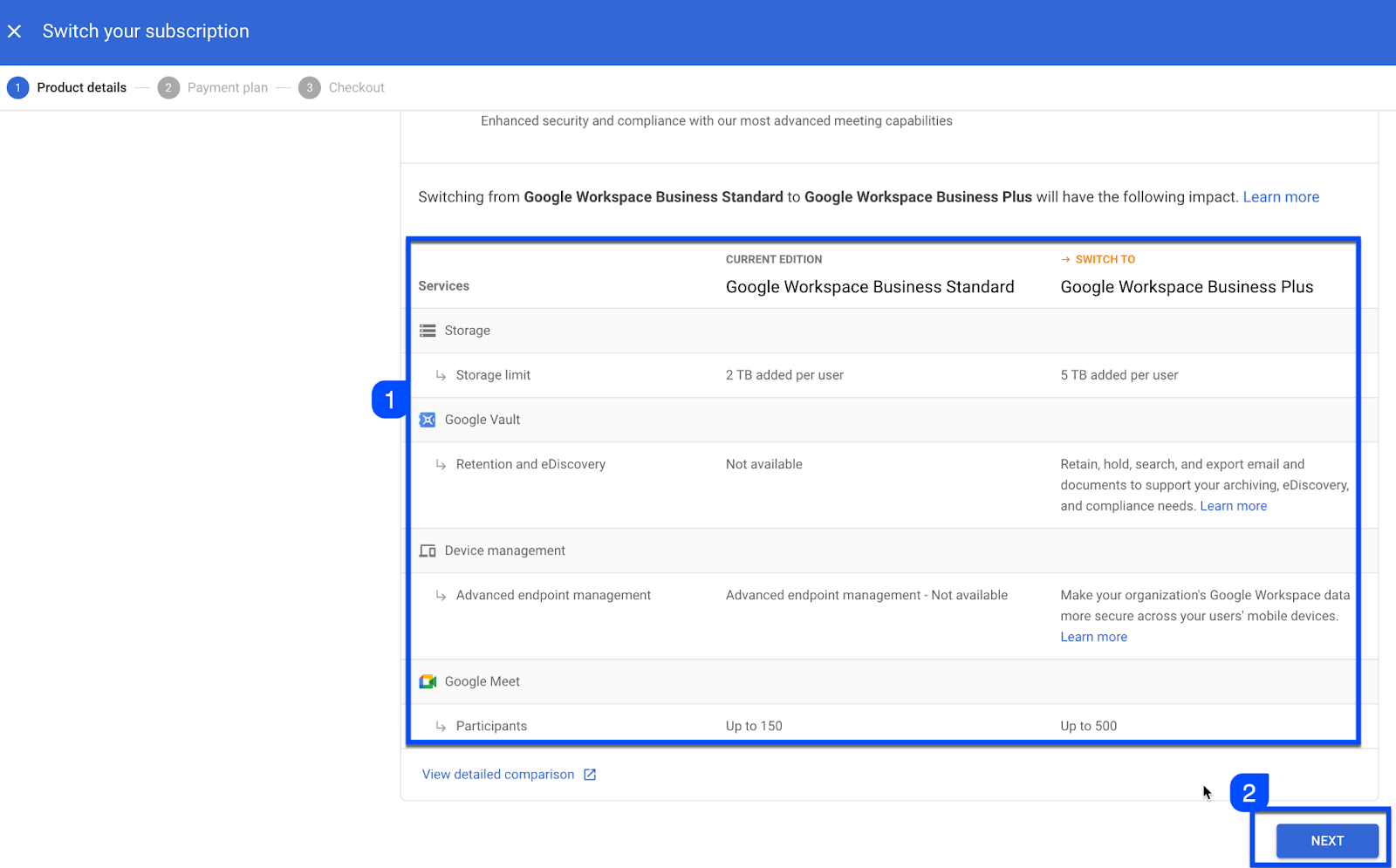Click the step 2 circle icon
This screenshot has height=868, width=1396.
coord(168,87)
